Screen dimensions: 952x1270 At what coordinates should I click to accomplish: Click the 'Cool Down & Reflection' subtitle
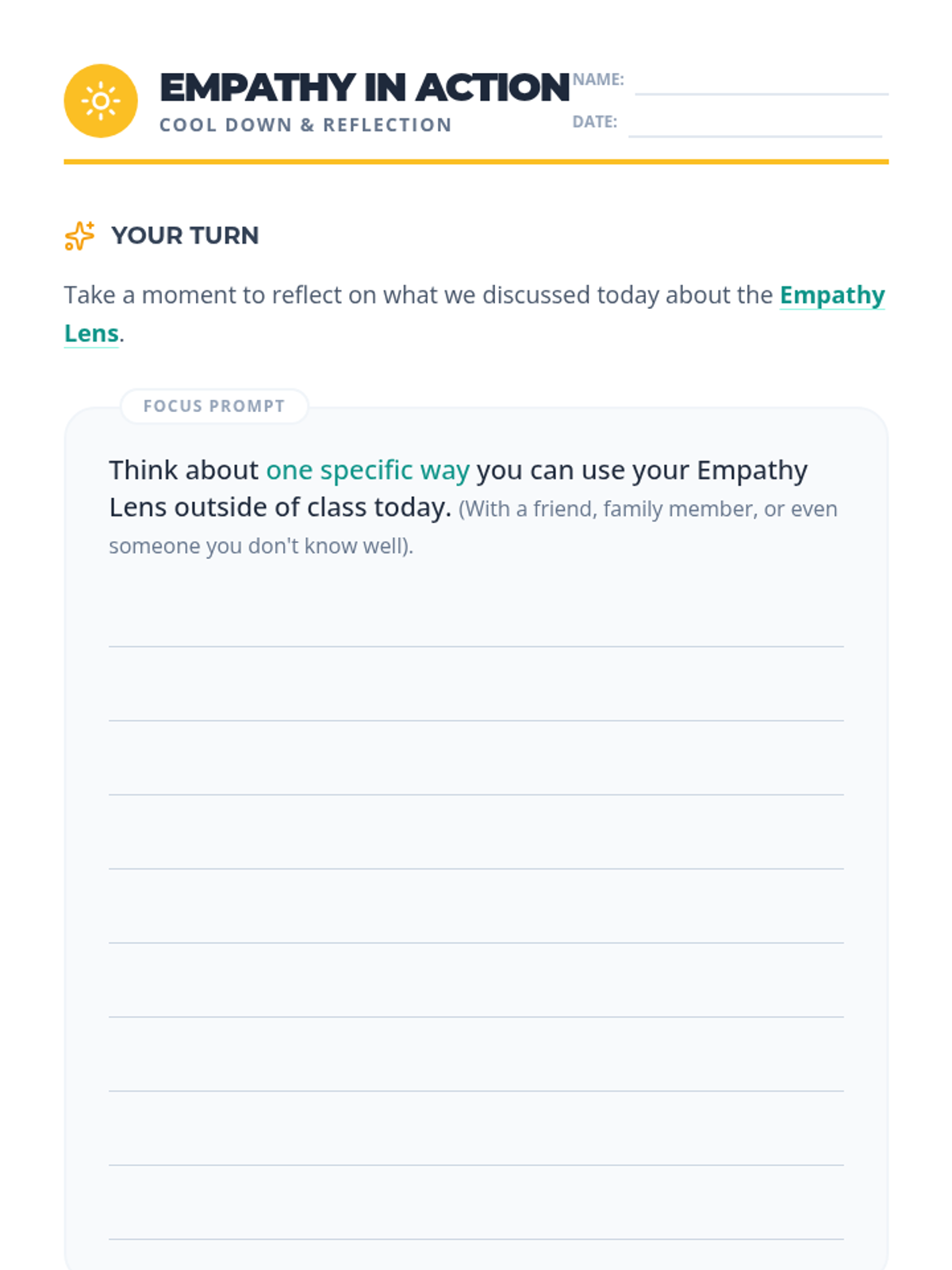pos(305,125)
